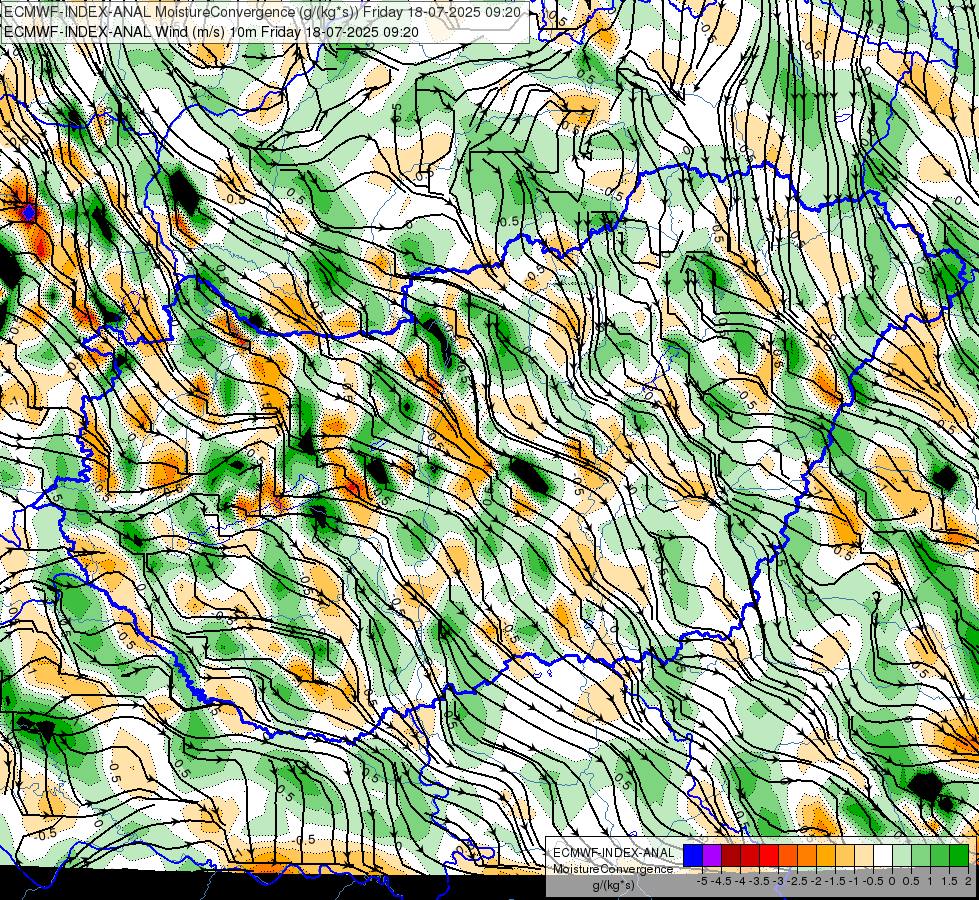The image size is (979, 900).
Task: Select the blue legend swatch for -5
Action: pos(693,855)
